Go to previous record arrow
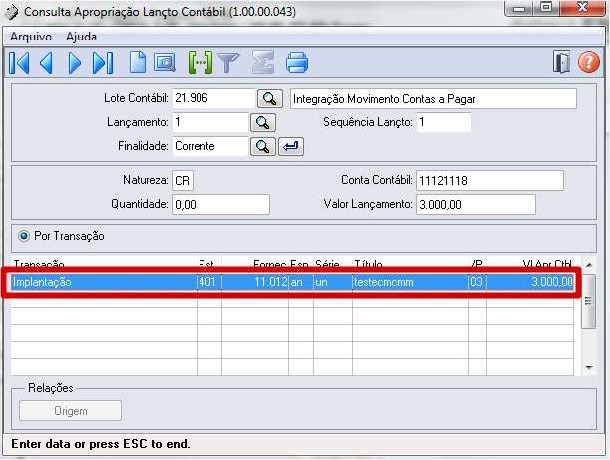 [x=46, y=63]
